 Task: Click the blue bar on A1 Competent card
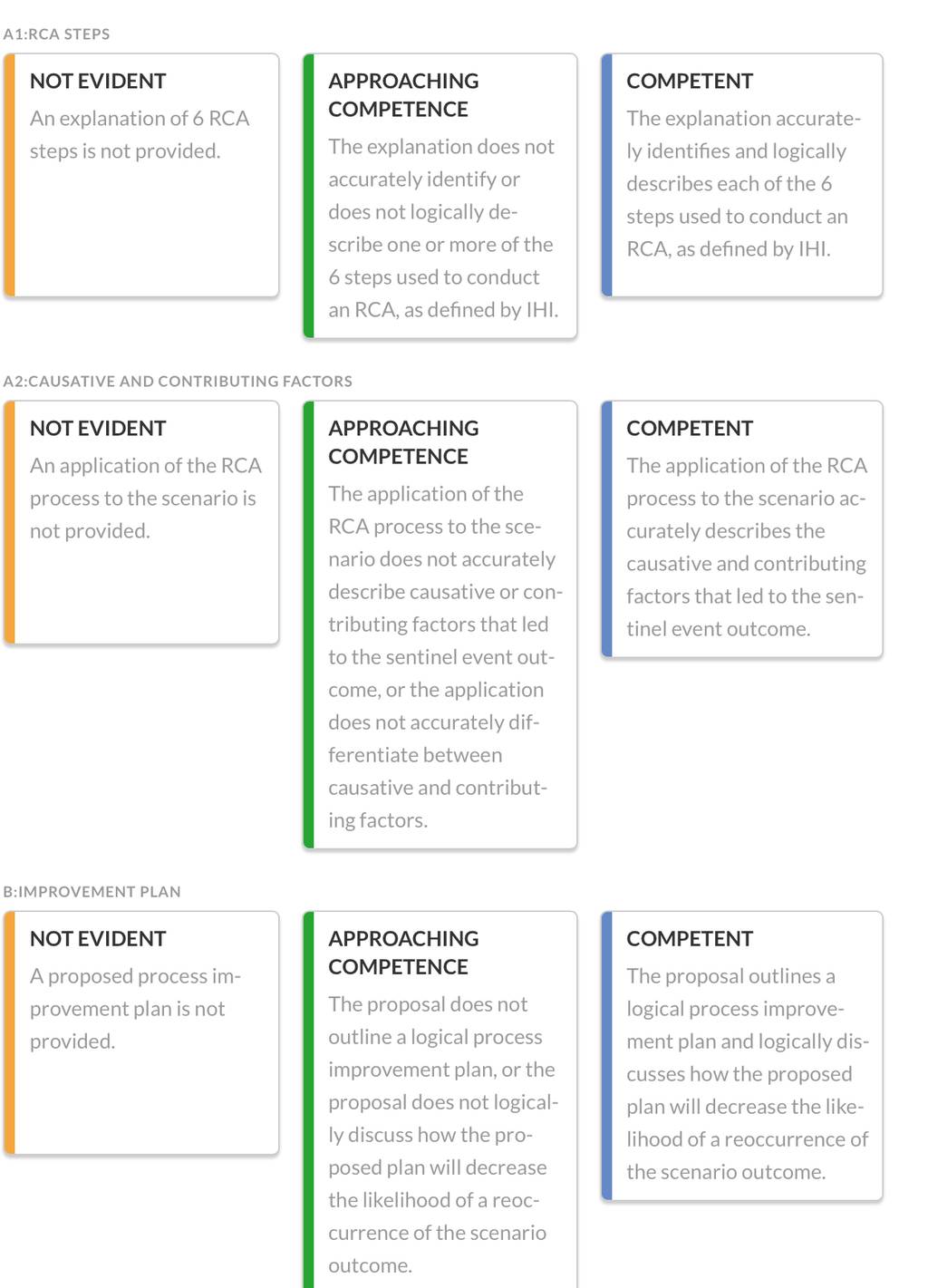click(606, 175)
